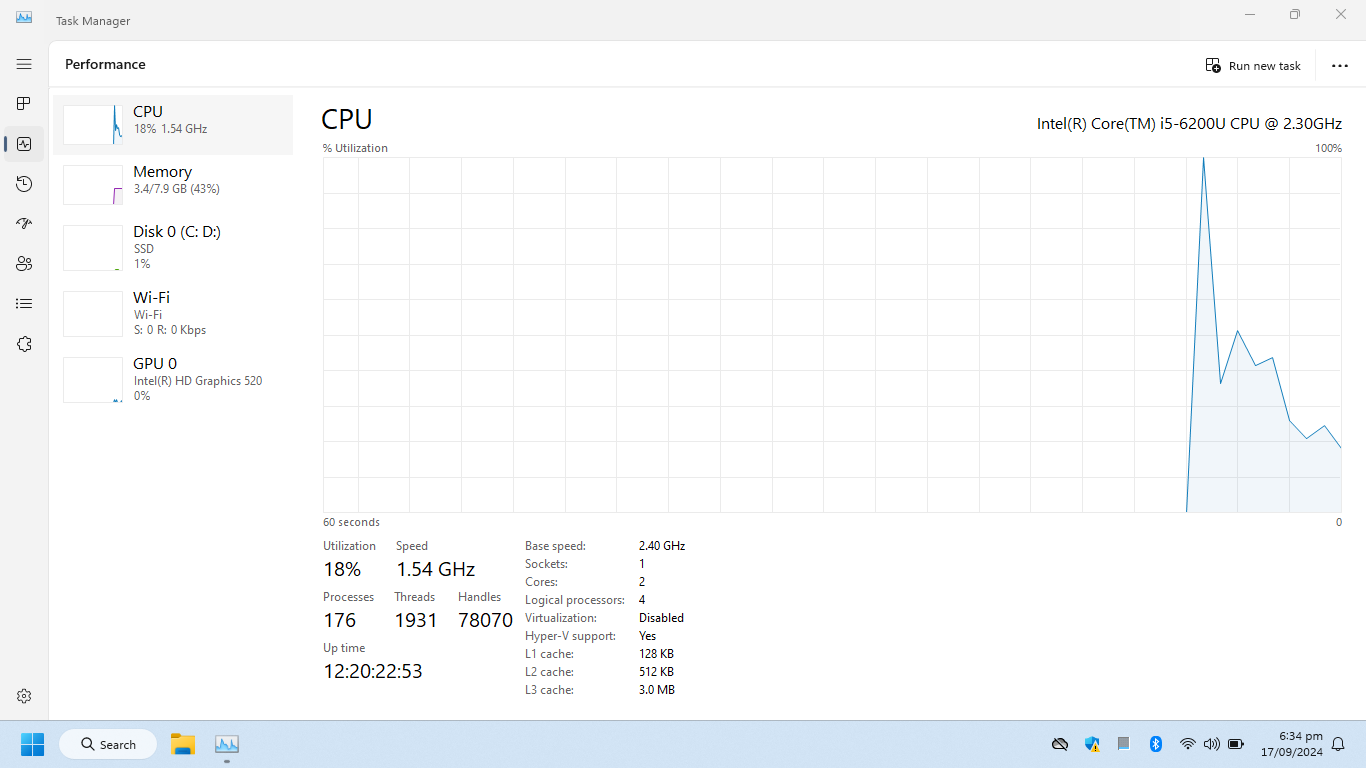1366x768 pixels.
Task: Click the Memory mini graph thumbnail
Action: point(93,185)
